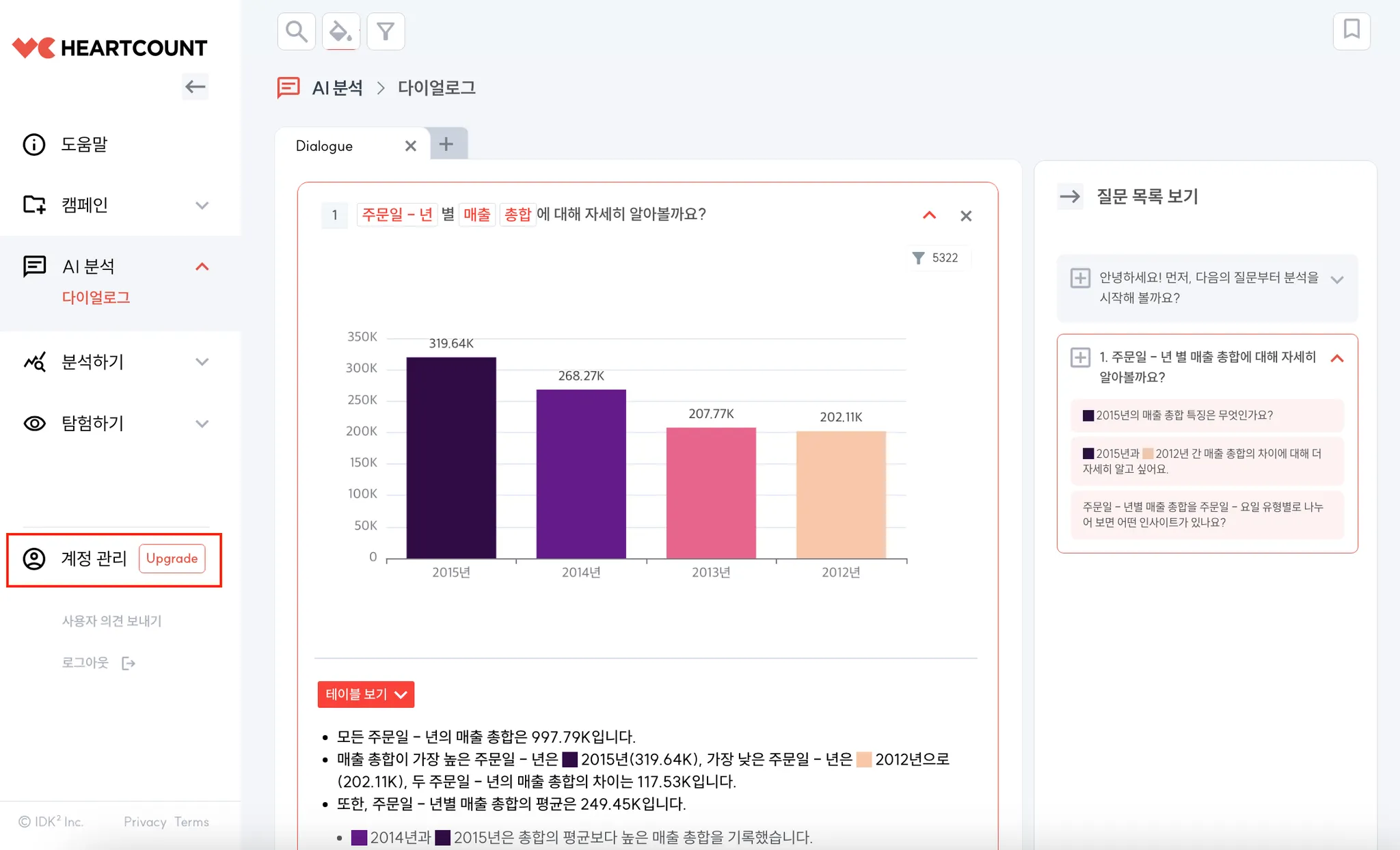This screenshot has width=1400, height=850.
Task: Click 질문 목록 보기 arrow icon
Action: click(1070, 197)
